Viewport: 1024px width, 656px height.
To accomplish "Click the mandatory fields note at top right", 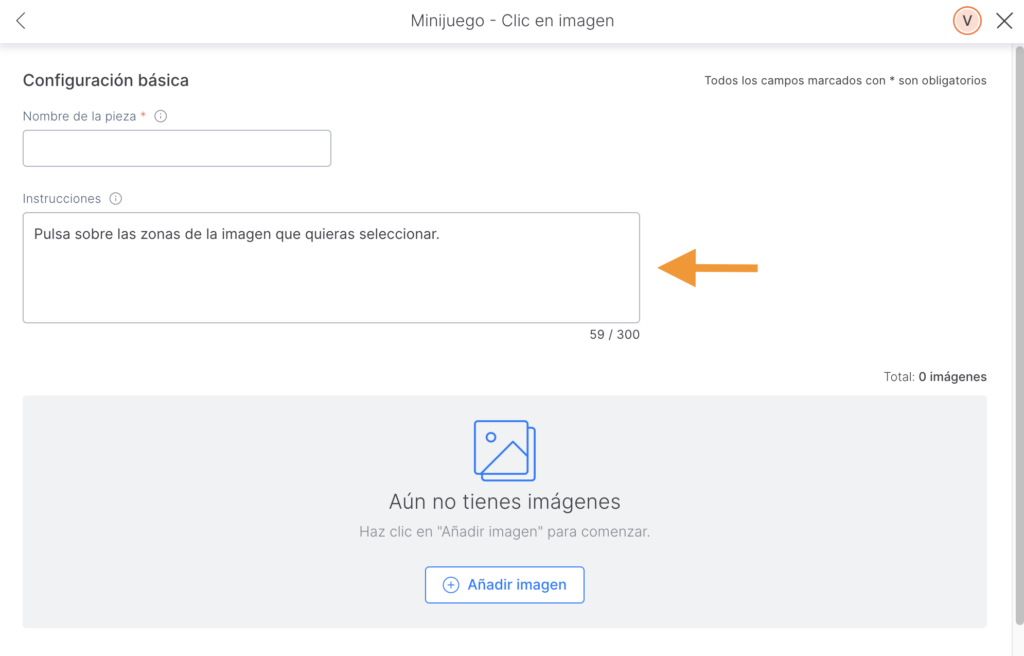I will click(845, 81).
